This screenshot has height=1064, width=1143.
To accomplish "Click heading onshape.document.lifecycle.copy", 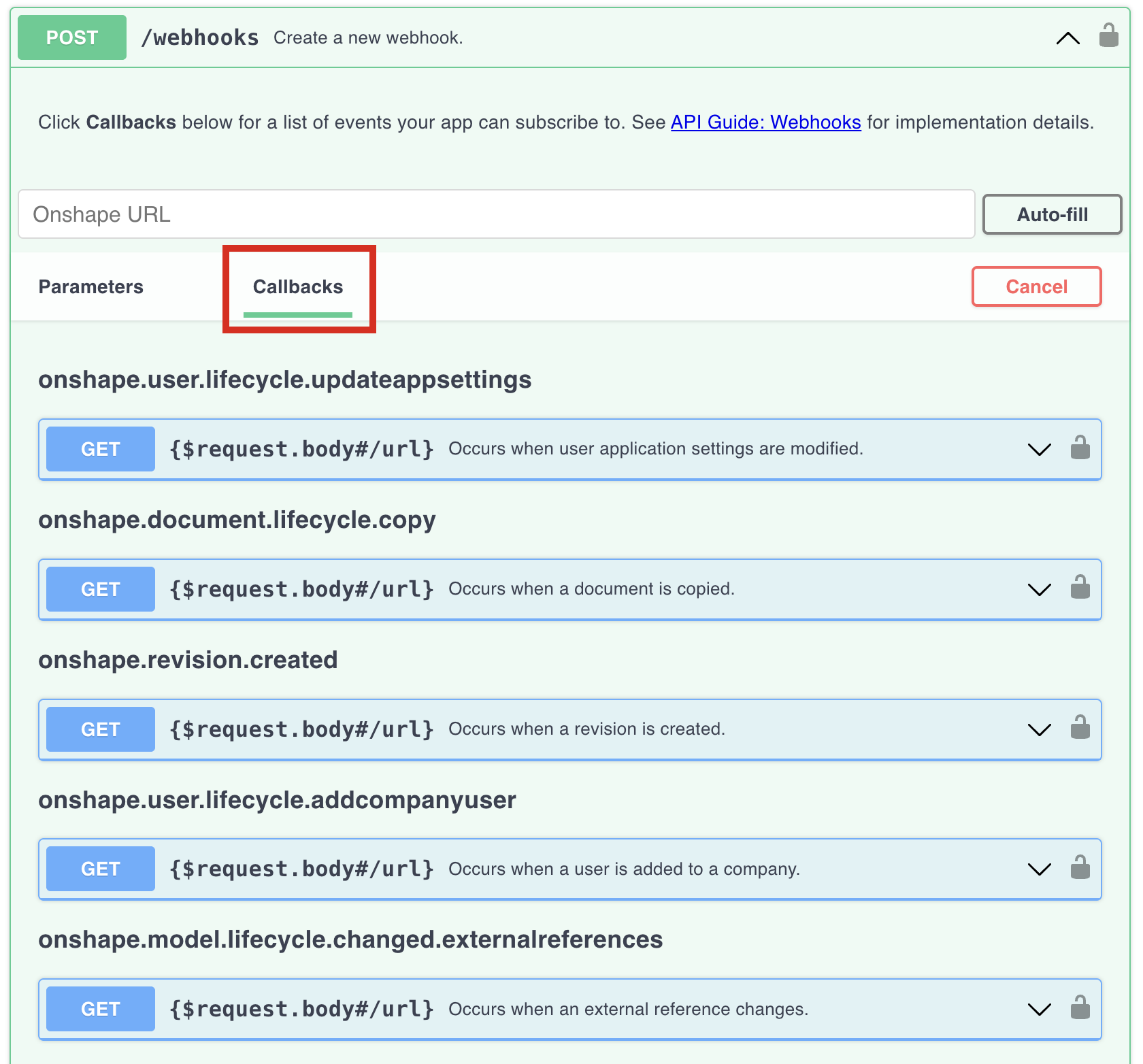I will pos(237,520).
